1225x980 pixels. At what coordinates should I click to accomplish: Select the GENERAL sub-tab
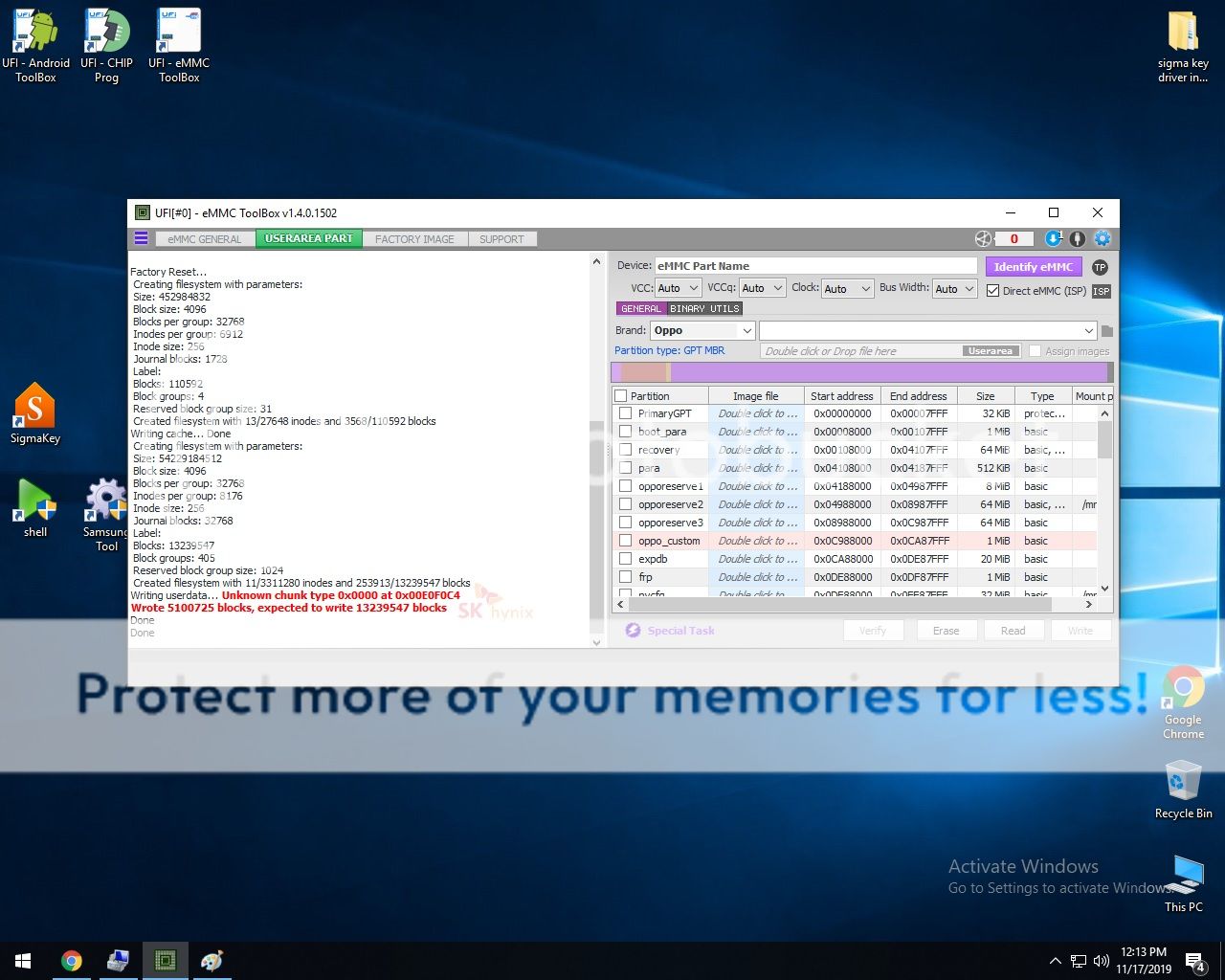tap(640, 309)
